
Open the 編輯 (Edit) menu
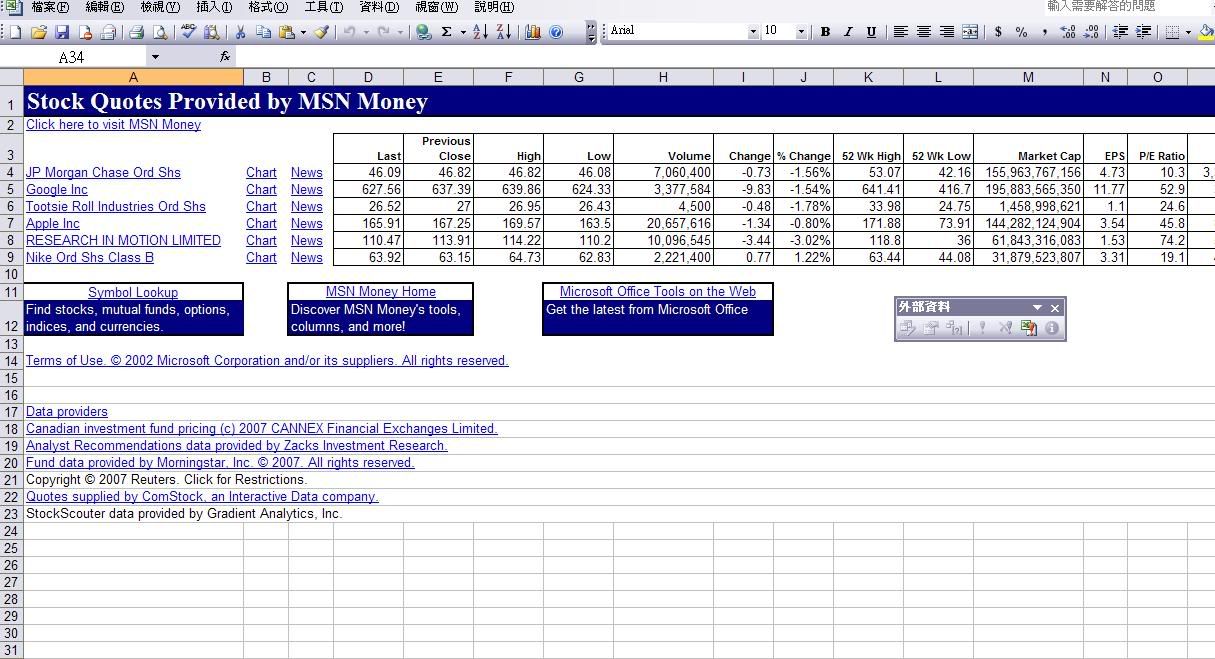(104, 7)
